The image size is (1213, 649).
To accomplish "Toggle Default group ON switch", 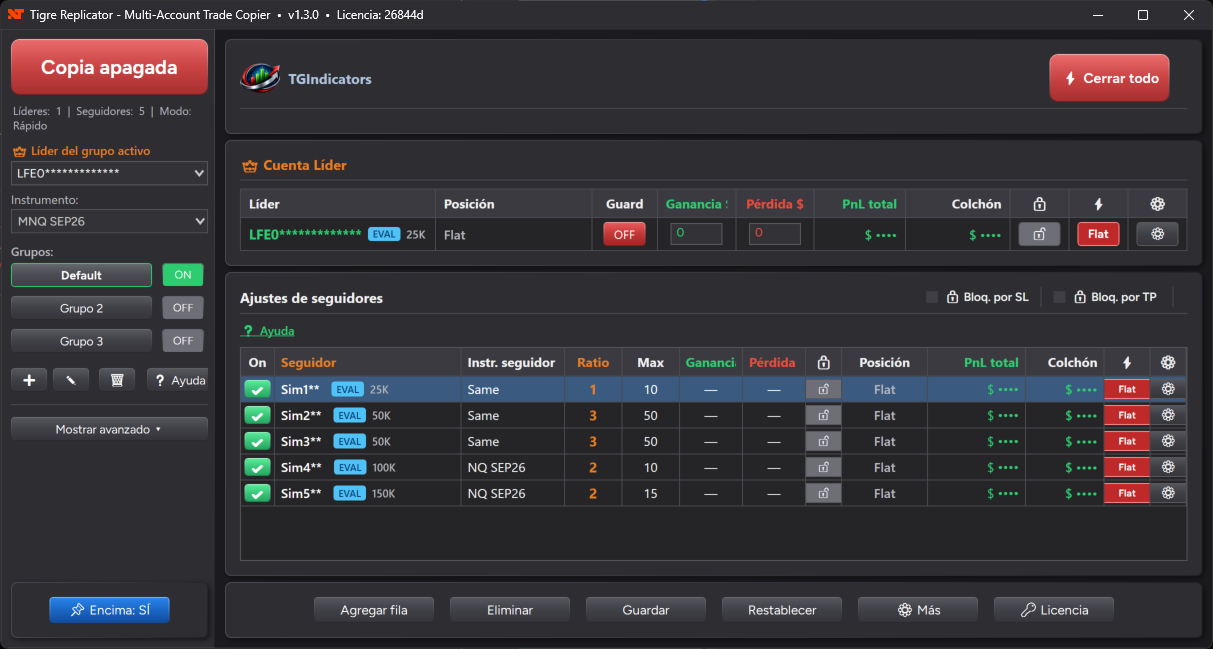I will (183, 275).
